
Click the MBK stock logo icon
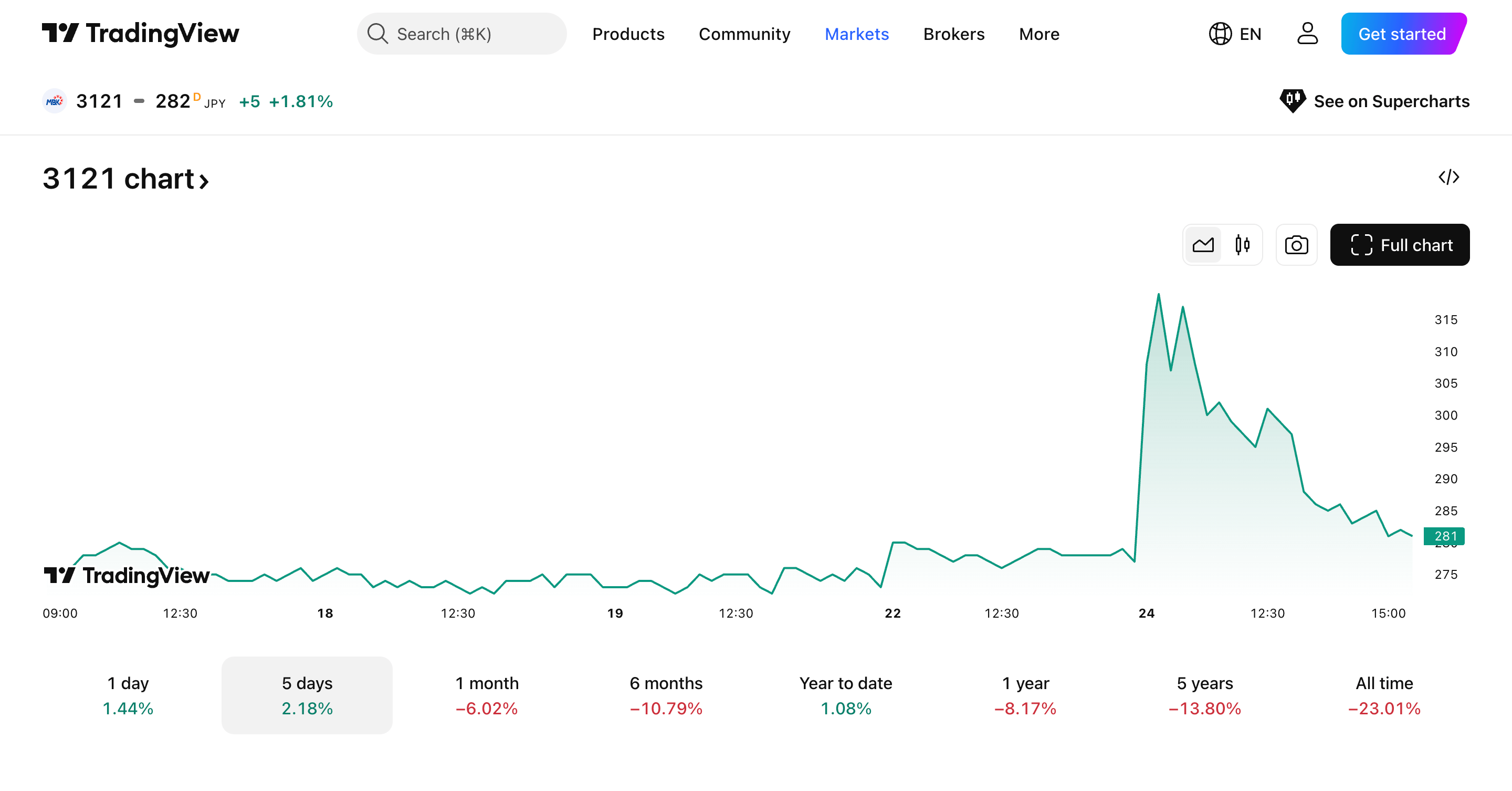pyautogui.click(x=55, y=101)
